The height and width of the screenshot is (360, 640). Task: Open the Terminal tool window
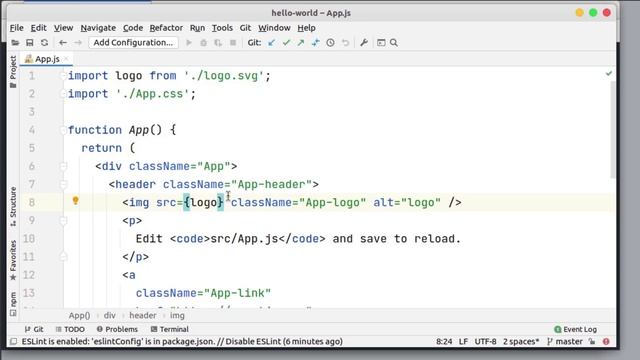click(170, 329)
